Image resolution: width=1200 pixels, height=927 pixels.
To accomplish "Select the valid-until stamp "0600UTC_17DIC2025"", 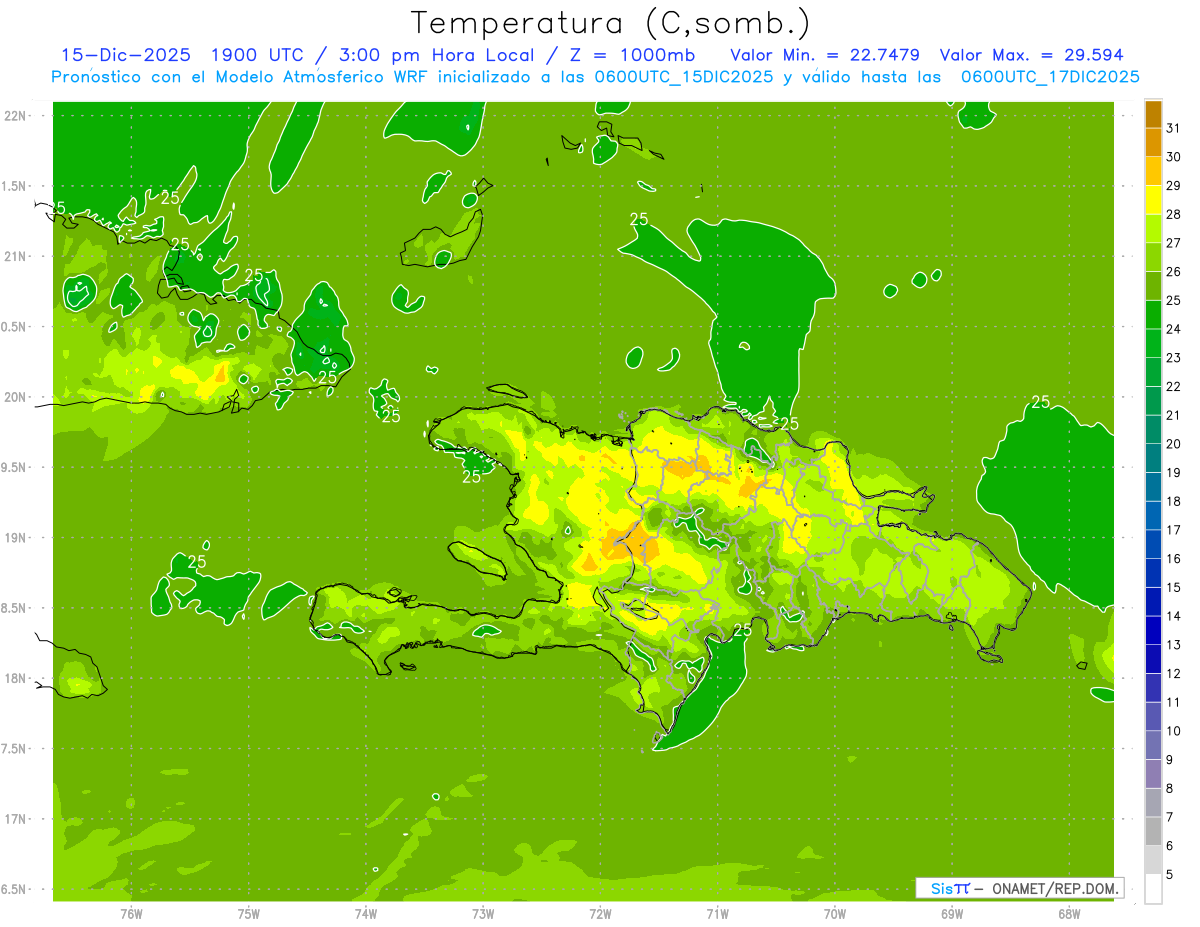I will click(x=1050, y=77).
